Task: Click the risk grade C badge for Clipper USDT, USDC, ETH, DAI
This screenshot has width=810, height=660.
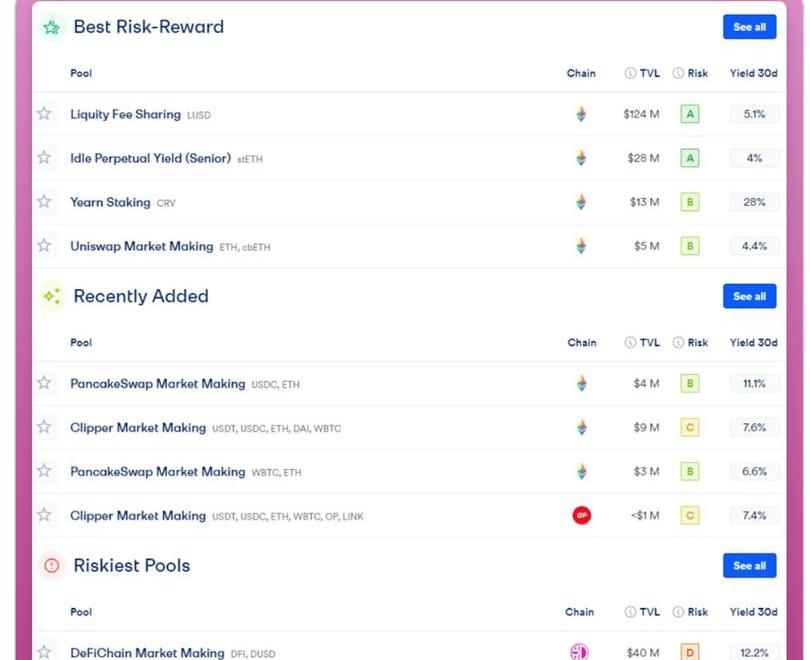Action: point(689,428)
